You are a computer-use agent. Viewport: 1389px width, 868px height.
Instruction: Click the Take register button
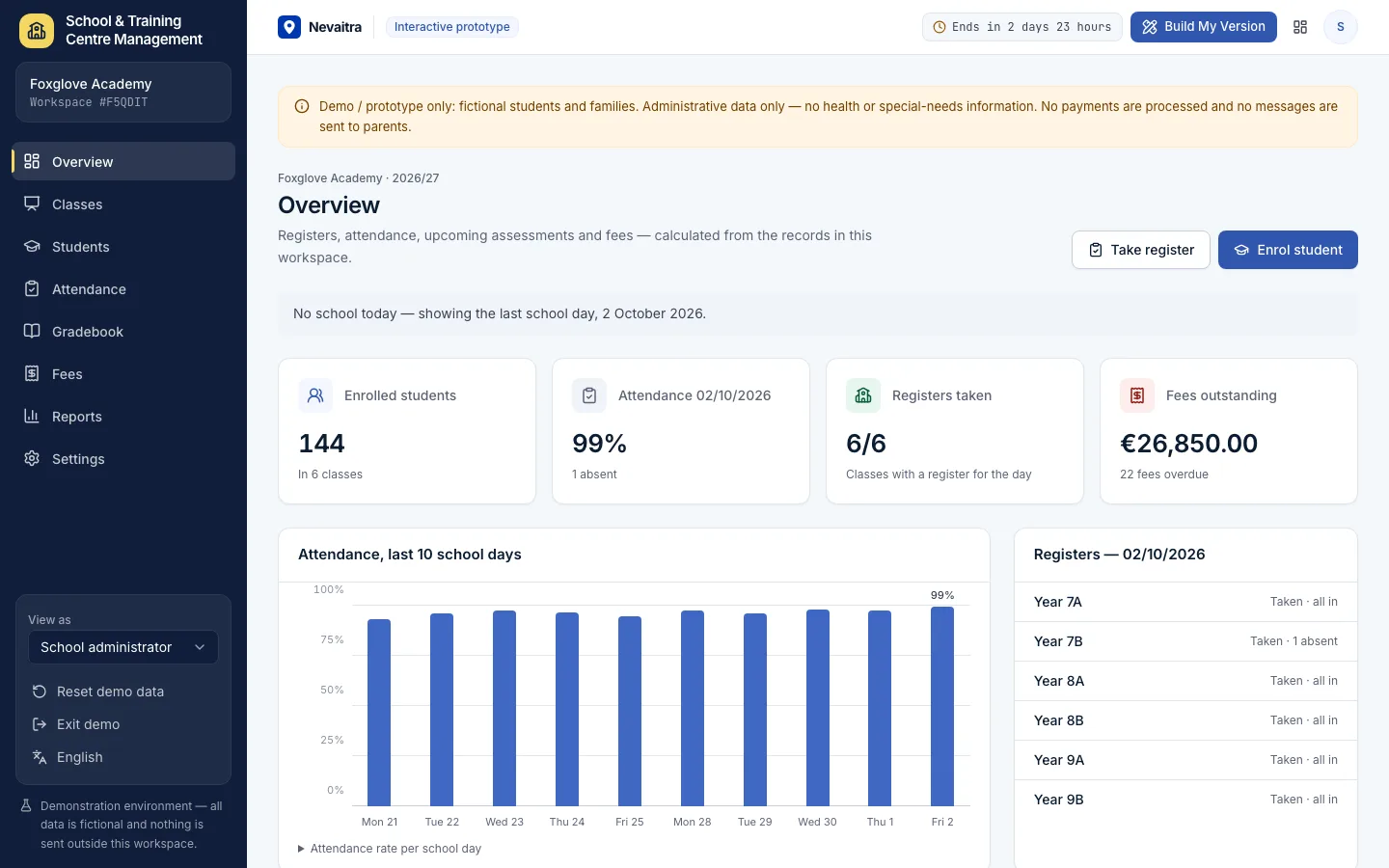pyautogui.click(x=1141, y=250)
